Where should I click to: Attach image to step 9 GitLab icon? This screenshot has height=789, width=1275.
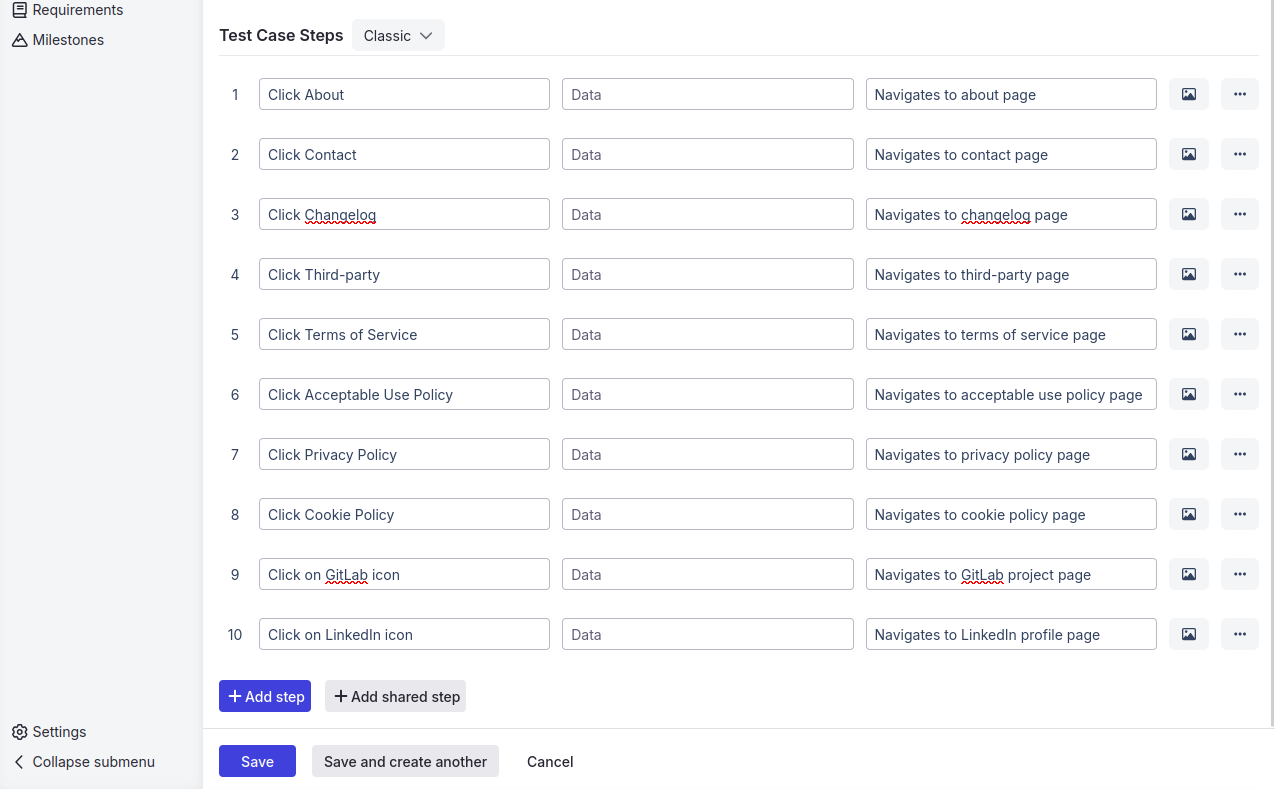coord(1189,574)
